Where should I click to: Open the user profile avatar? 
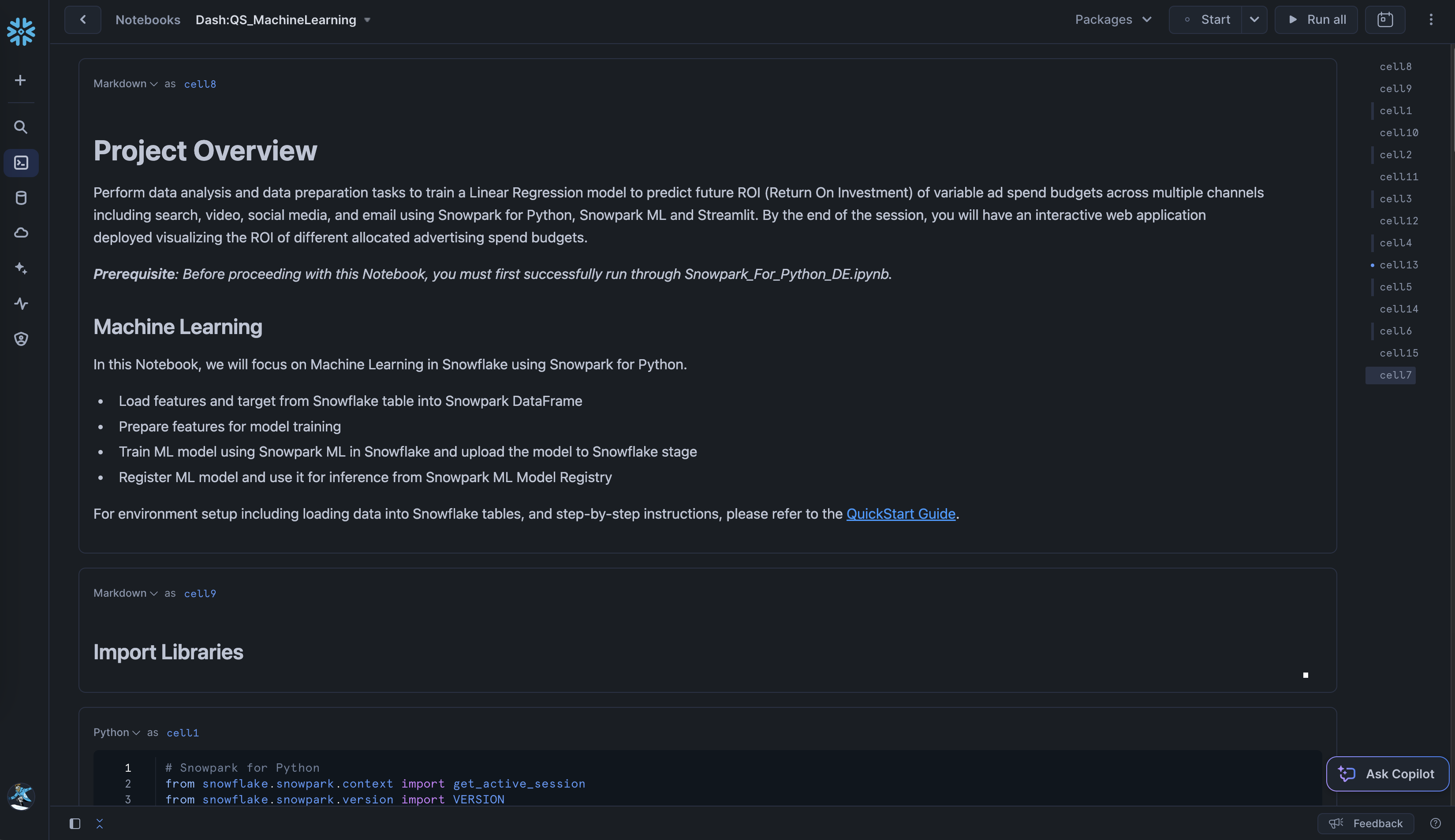(21, 796)
